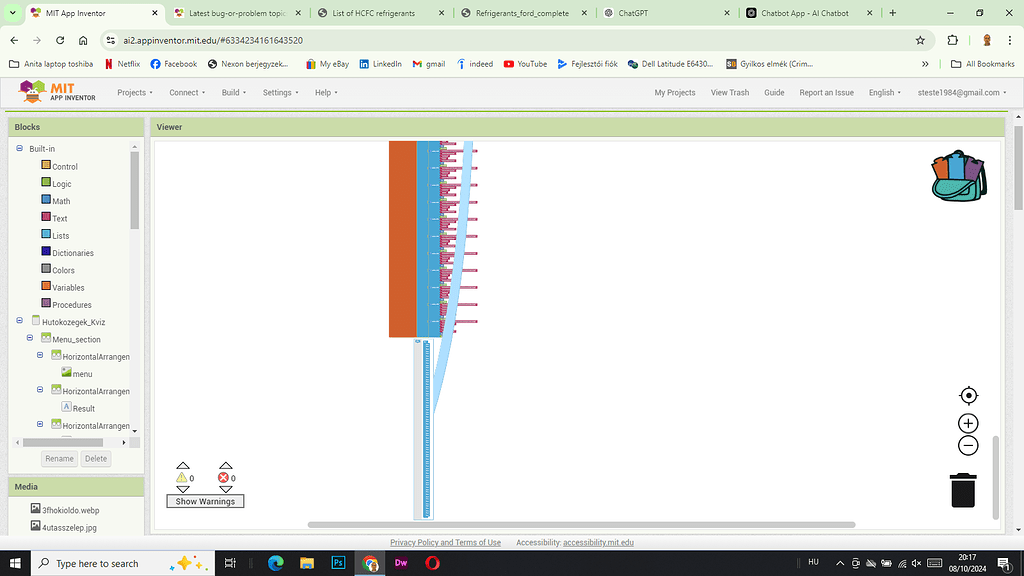Go back with the browser back arrow
The image size is (1024, 576).
[14, 40]
